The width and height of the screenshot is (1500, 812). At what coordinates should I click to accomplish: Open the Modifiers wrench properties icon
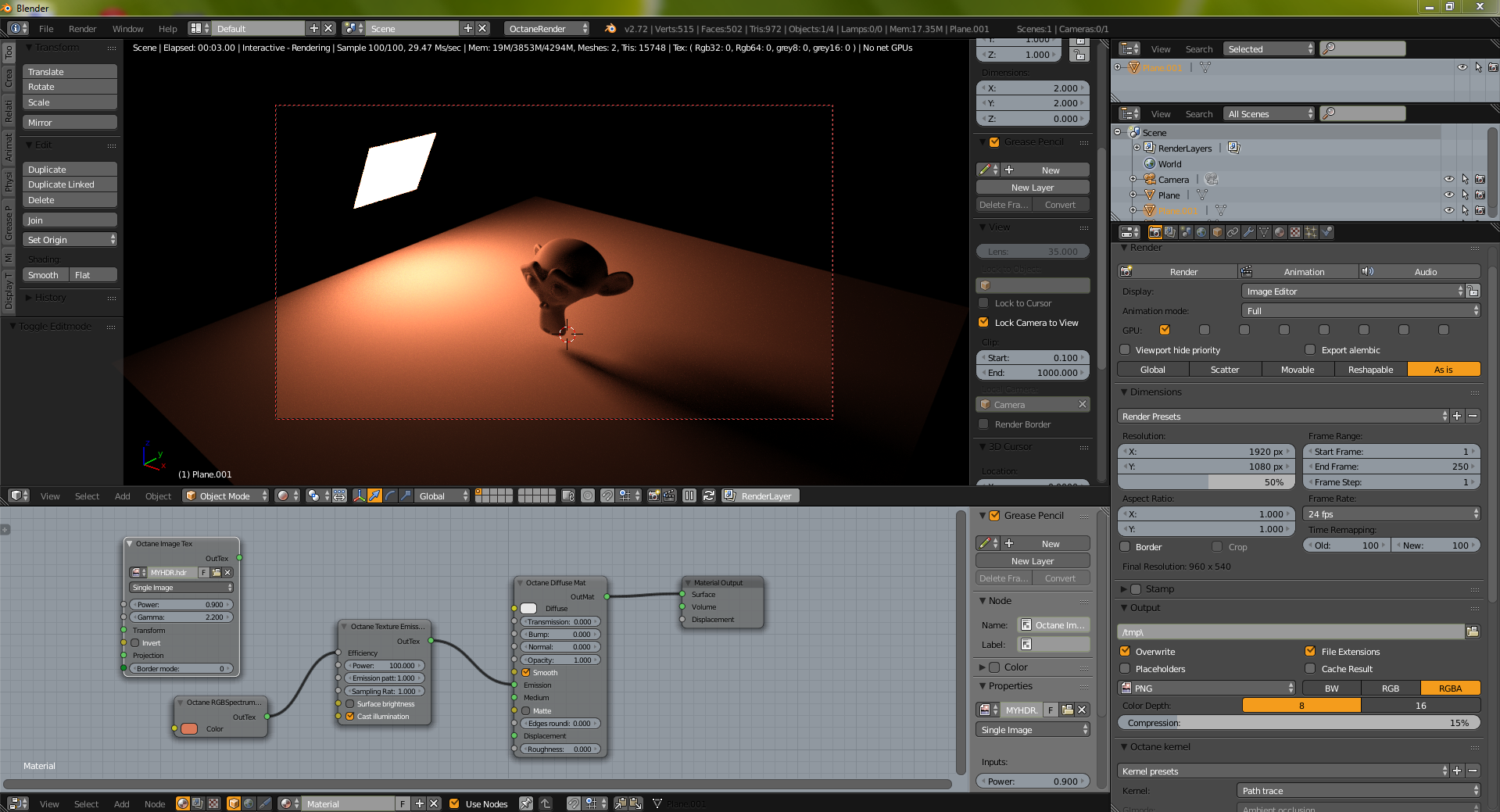click(1248, 232)
